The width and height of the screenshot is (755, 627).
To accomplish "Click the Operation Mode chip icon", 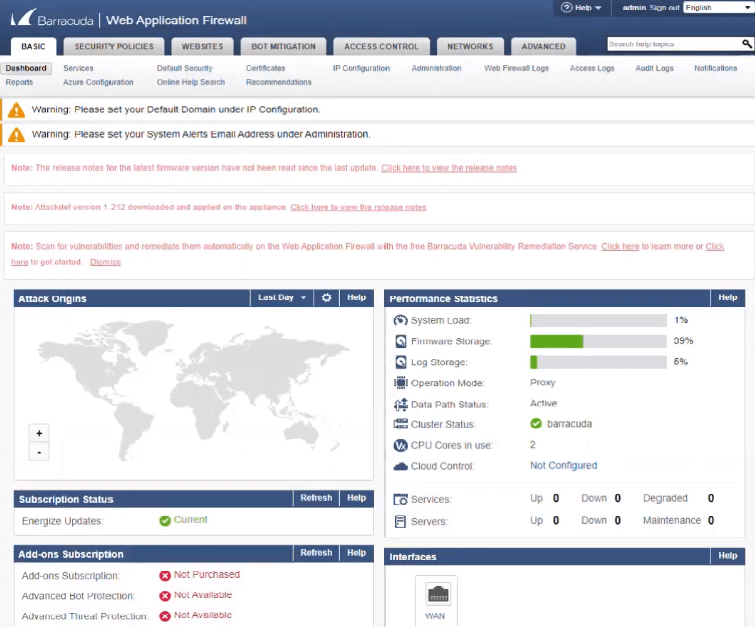I will click(x=401, y=383).
